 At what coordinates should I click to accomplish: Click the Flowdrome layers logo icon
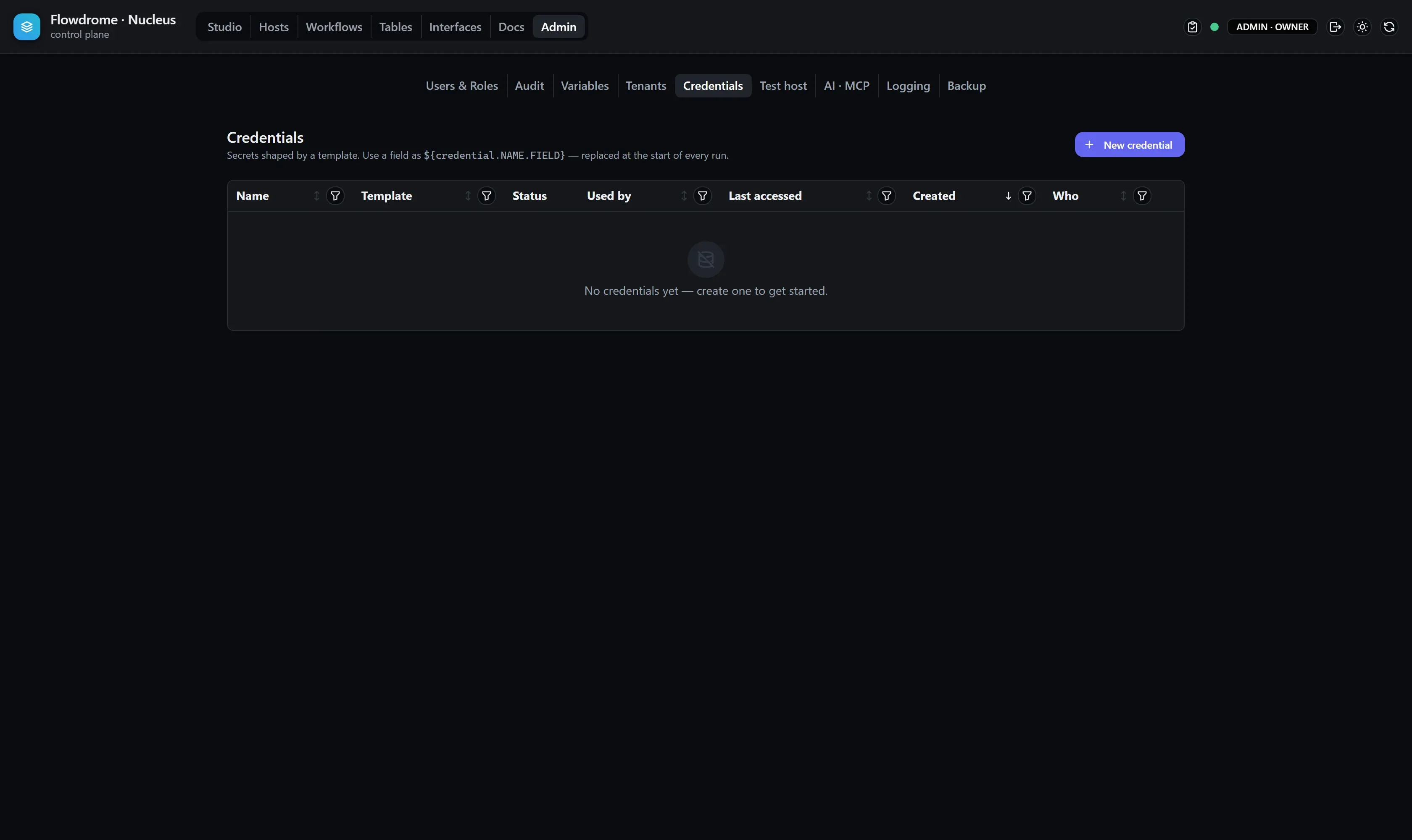26,26
